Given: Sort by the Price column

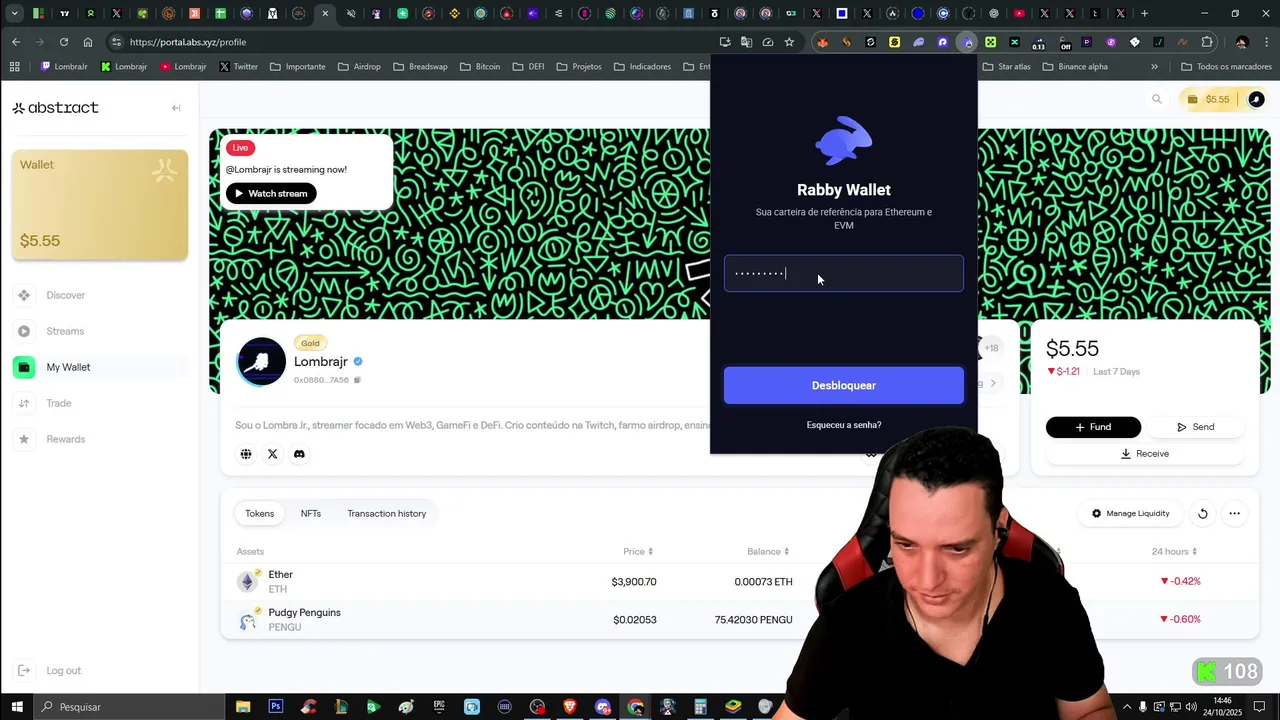Looking at the screenshot, I should pos(638,552).
